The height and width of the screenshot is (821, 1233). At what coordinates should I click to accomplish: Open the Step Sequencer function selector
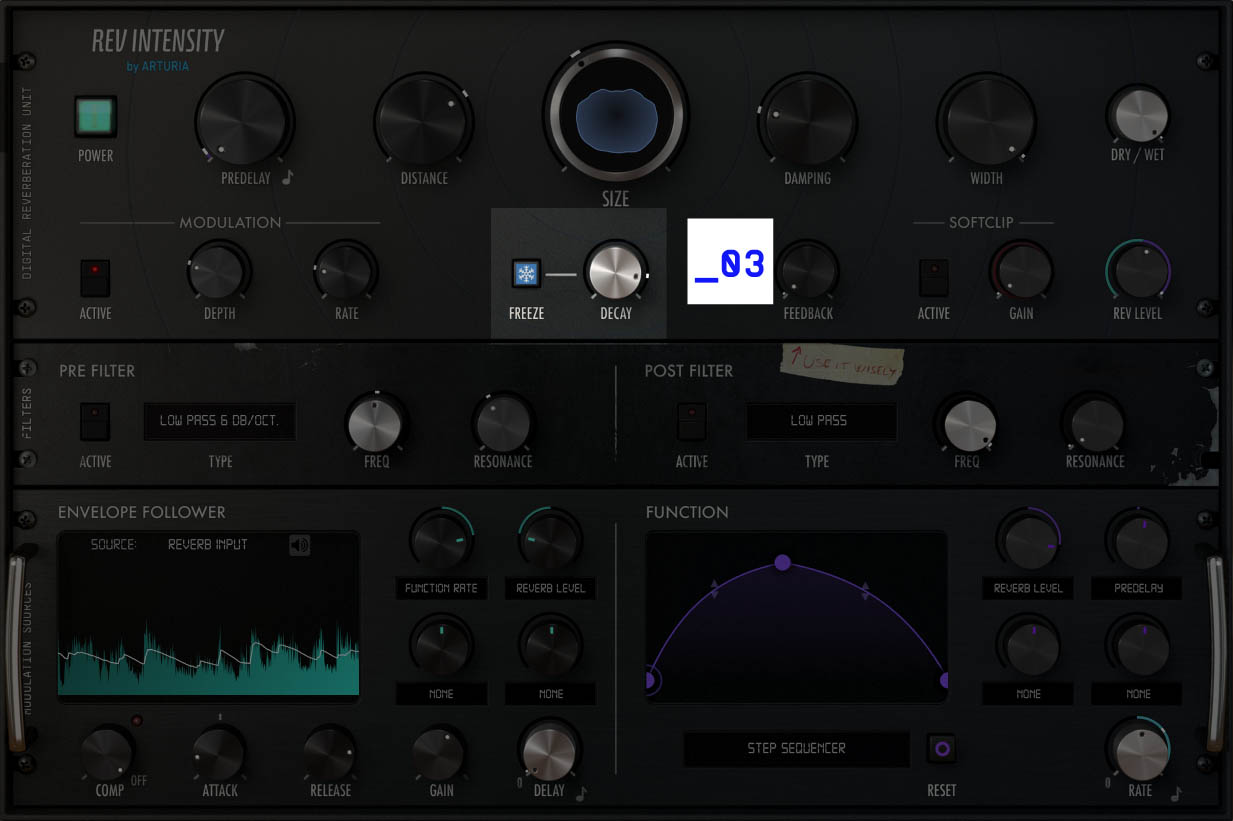point(796,749)
